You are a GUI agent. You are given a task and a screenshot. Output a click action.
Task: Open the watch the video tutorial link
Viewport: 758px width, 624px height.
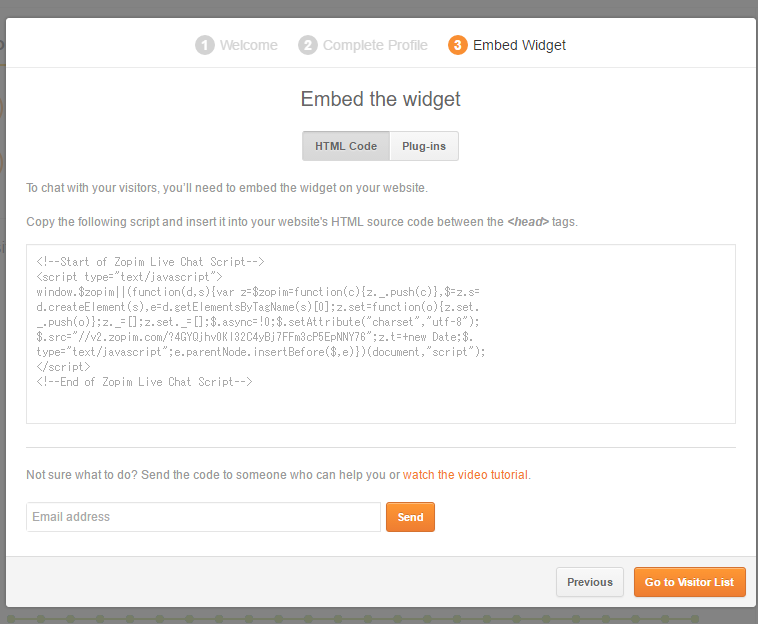pos(465,475)
